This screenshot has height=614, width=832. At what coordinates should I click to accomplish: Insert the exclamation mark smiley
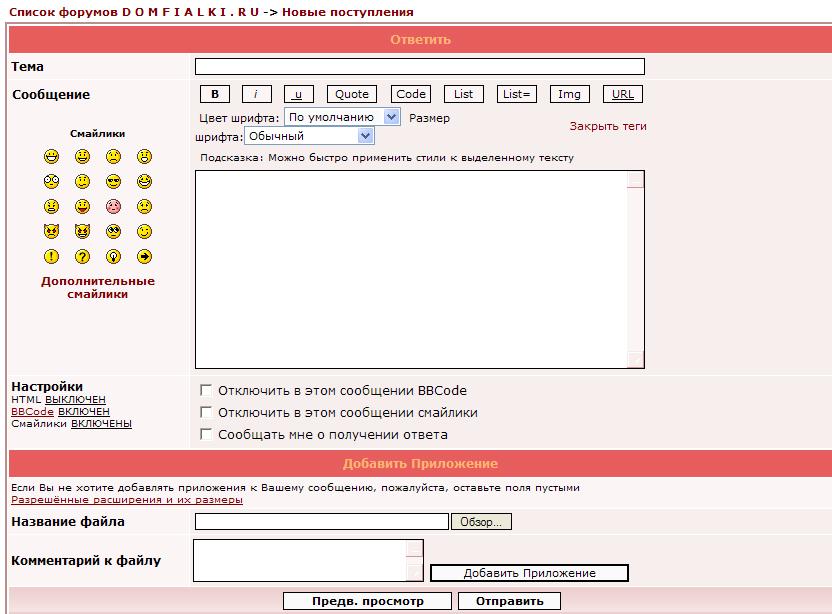coord(51,257)
